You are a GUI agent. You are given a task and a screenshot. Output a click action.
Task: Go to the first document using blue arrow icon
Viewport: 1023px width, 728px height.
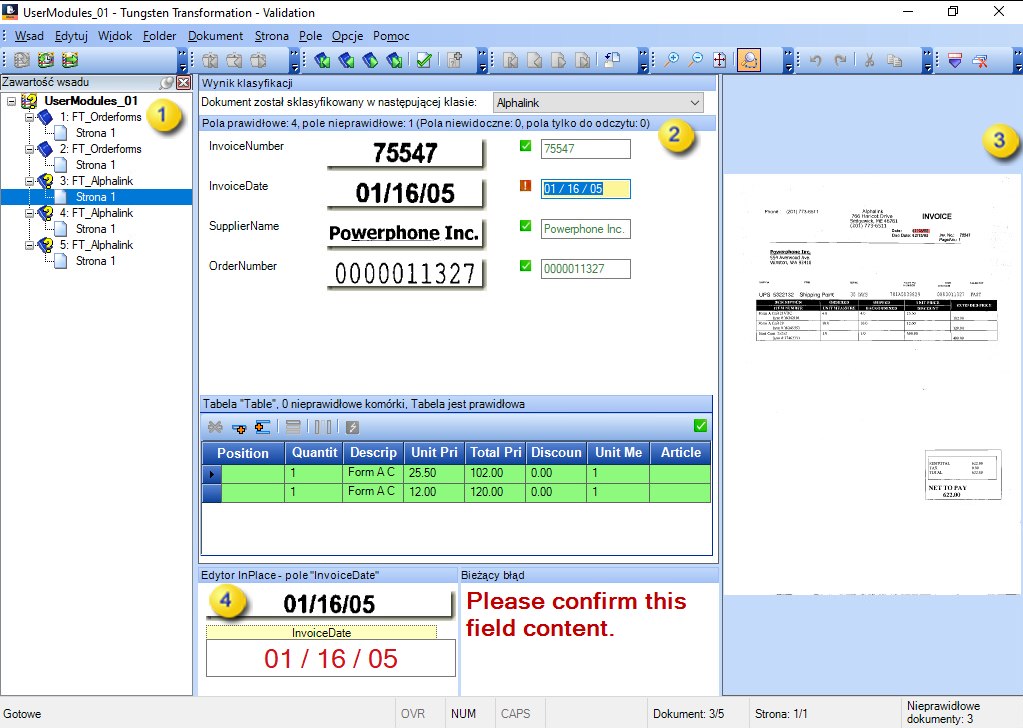point(322,60)
